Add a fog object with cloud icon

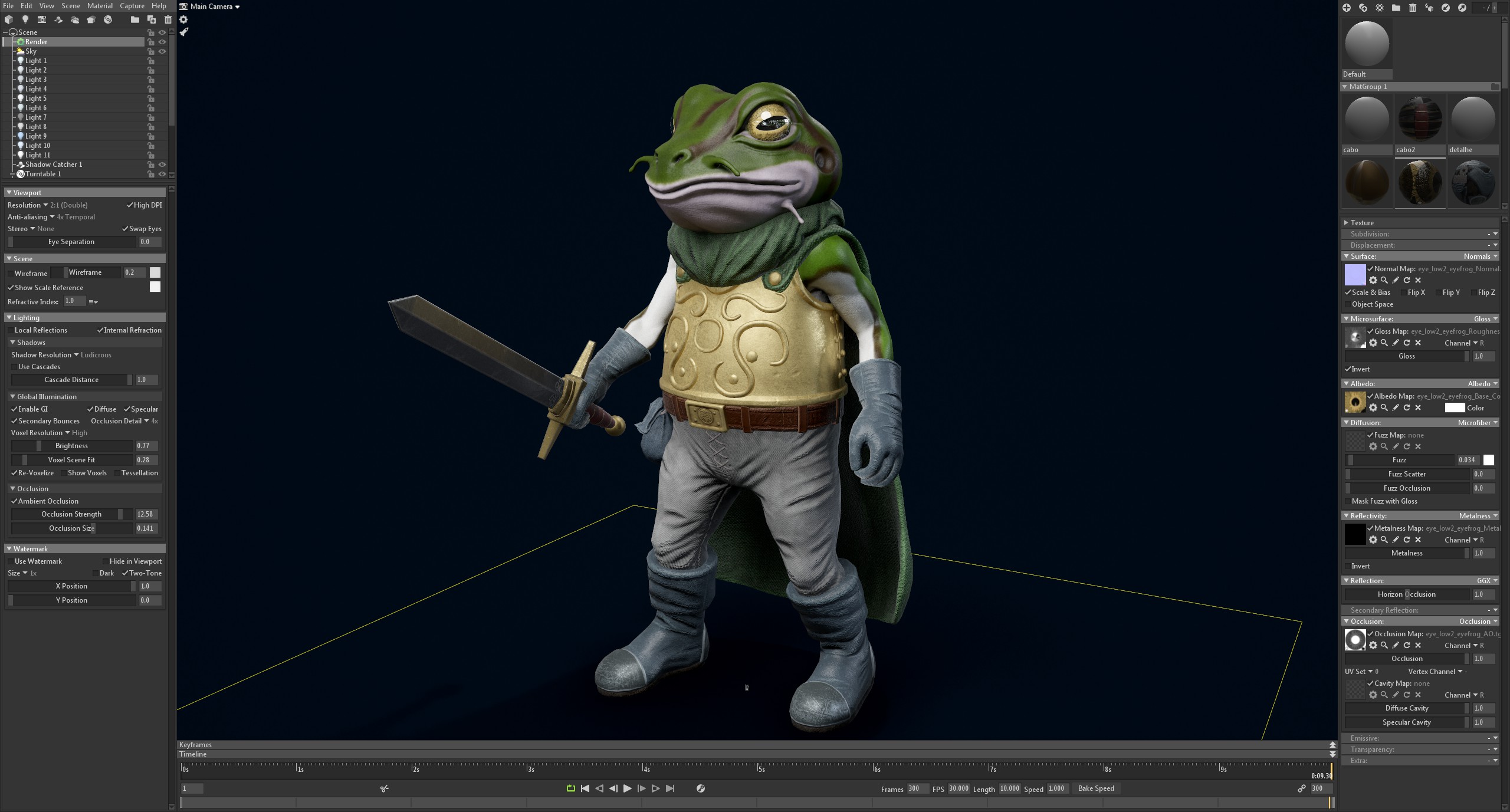point(75,19)
